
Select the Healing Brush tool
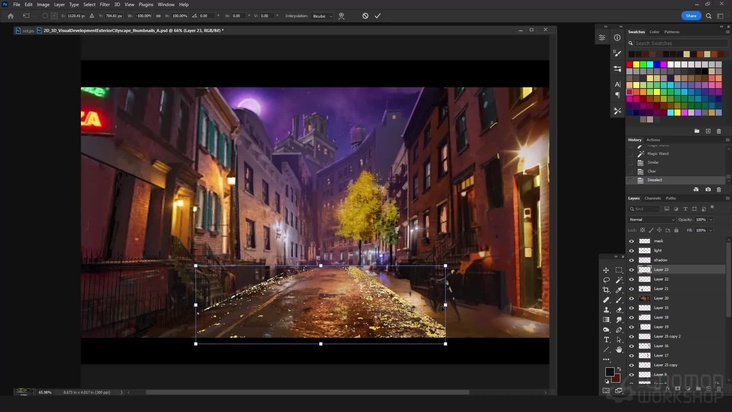[x=606, y=300]
